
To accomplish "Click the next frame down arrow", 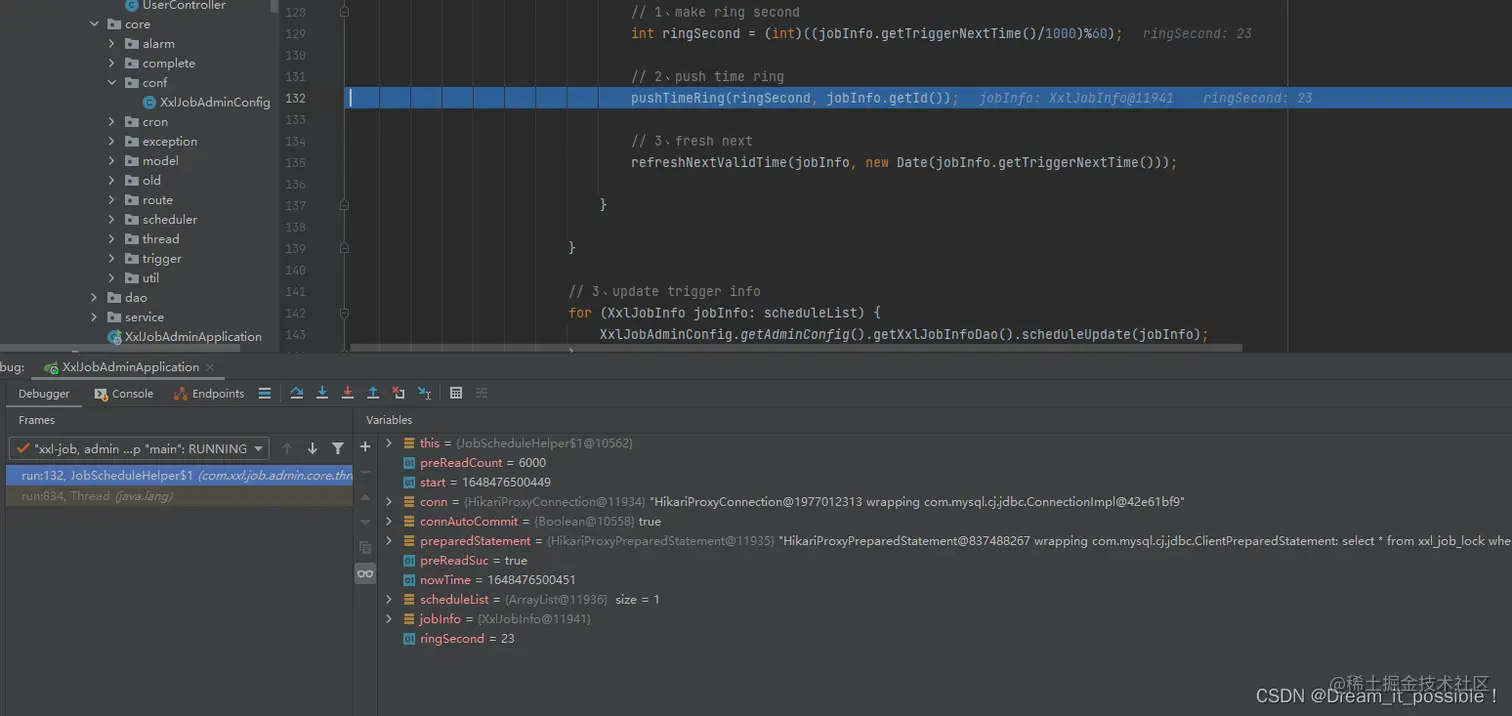I will (x=312, y=449).
